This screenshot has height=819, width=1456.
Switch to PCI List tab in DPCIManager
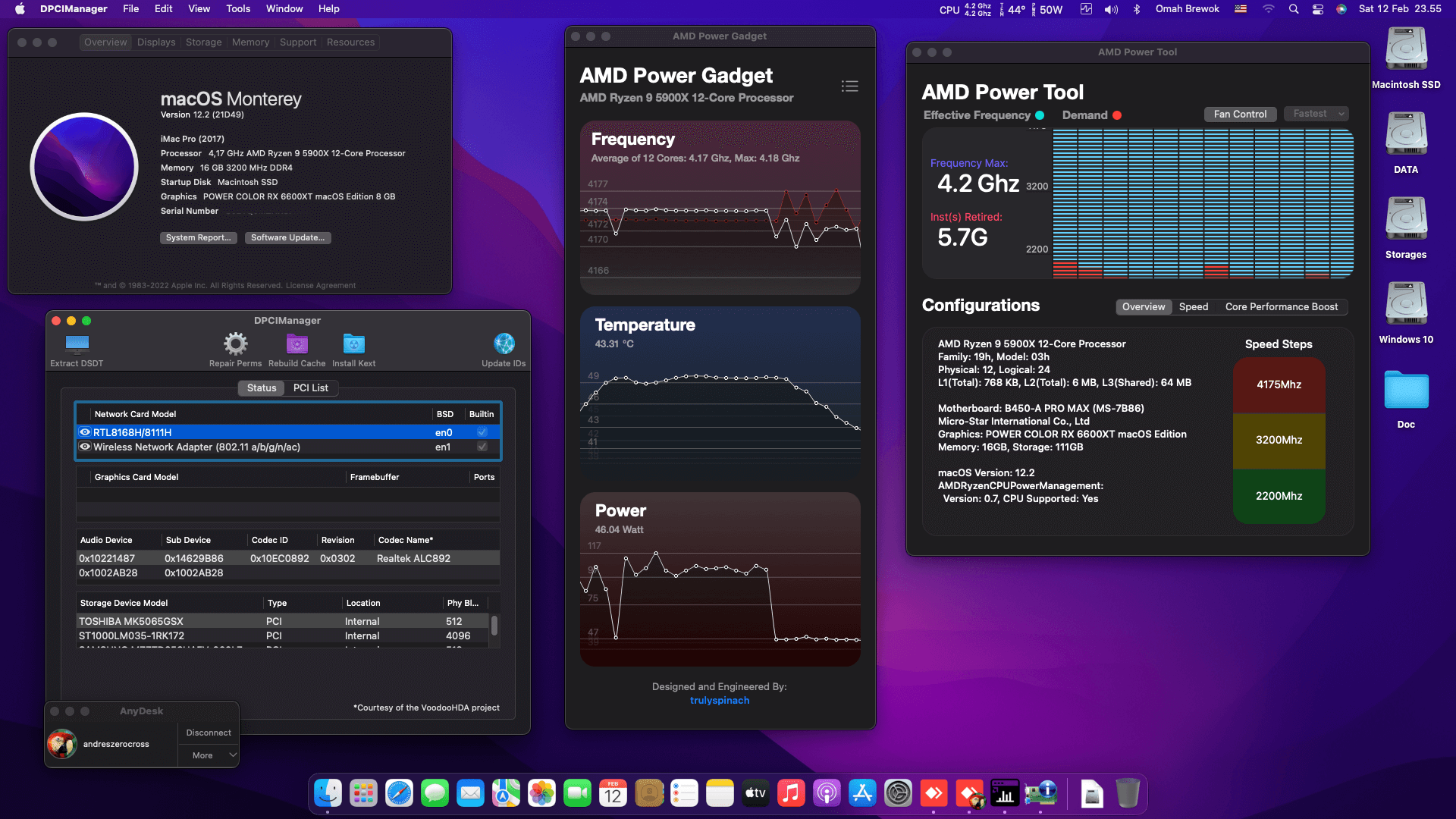tap(311, 388)
